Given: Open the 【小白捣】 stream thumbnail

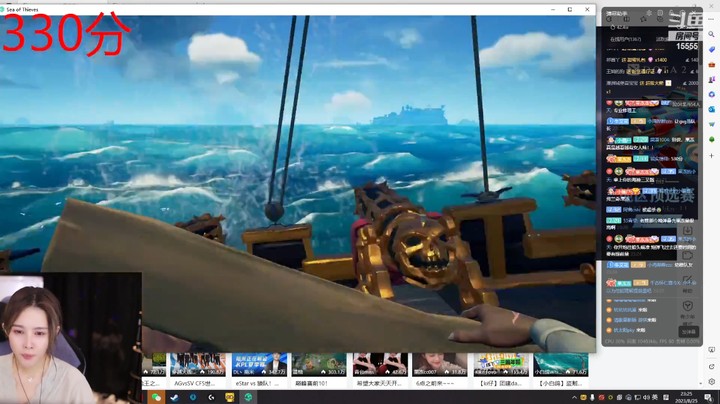Looking at the screenshot, I should 561,365.
